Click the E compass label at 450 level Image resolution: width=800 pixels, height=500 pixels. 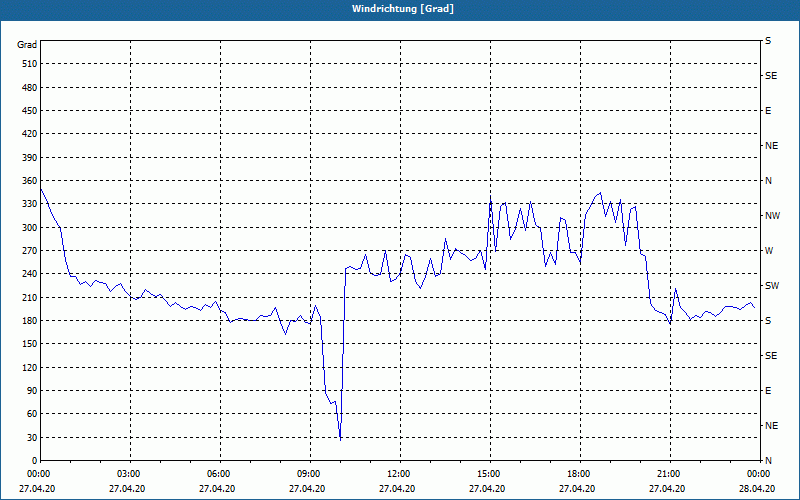coord(768,111)
